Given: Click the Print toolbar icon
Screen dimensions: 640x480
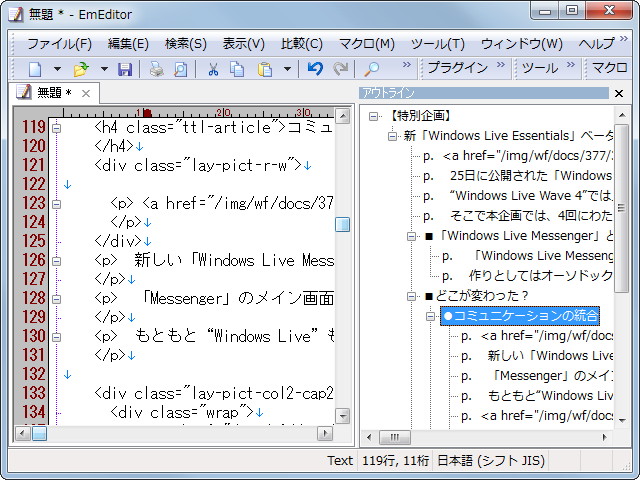Looking at the screenshot, I should point(156,69).
